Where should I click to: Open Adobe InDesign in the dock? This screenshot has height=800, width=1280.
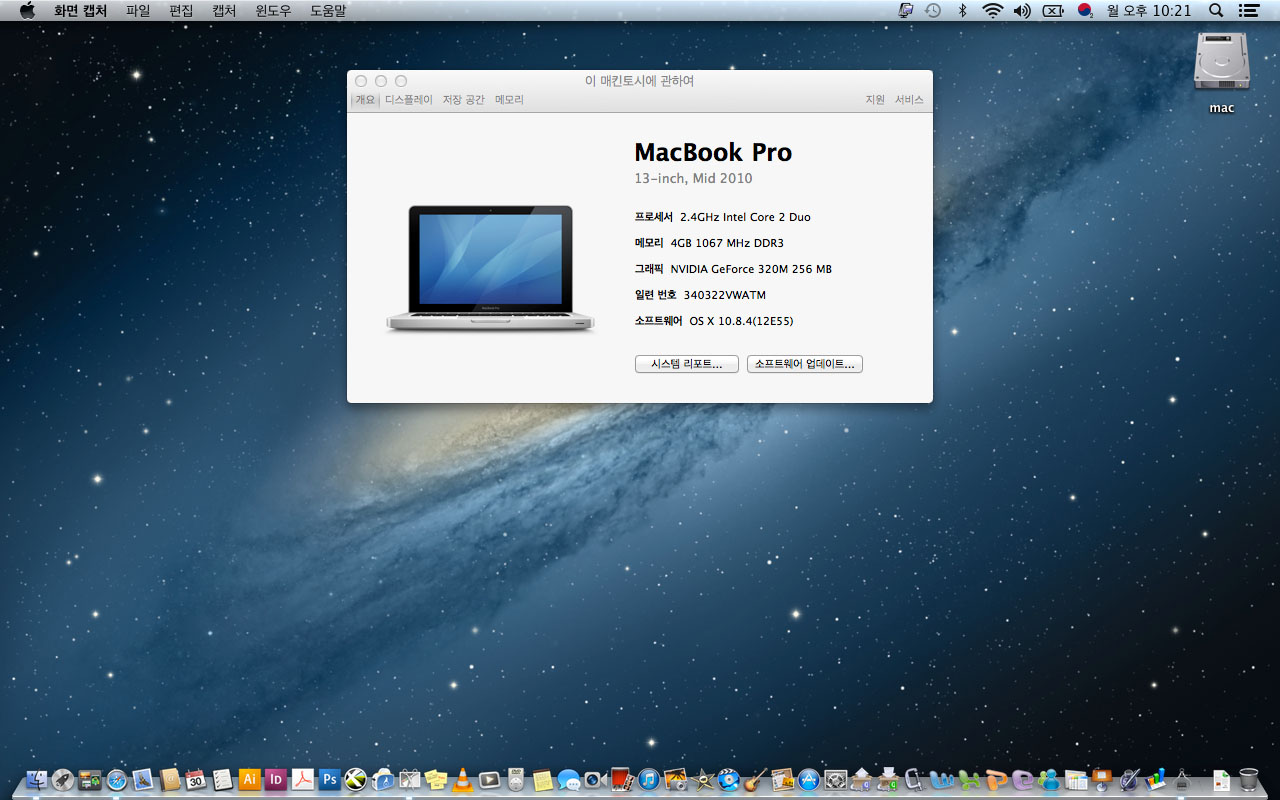pos(276,779)
